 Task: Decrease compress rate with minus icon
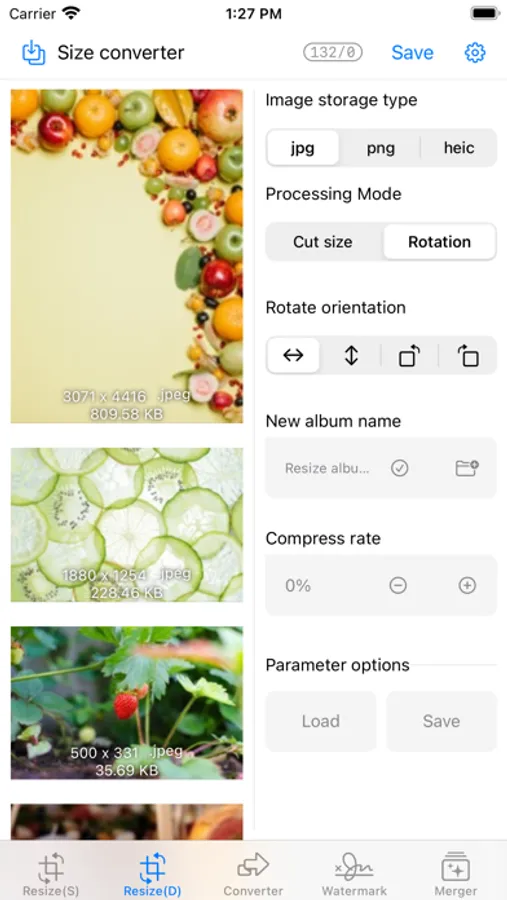[x=398, y=585]
